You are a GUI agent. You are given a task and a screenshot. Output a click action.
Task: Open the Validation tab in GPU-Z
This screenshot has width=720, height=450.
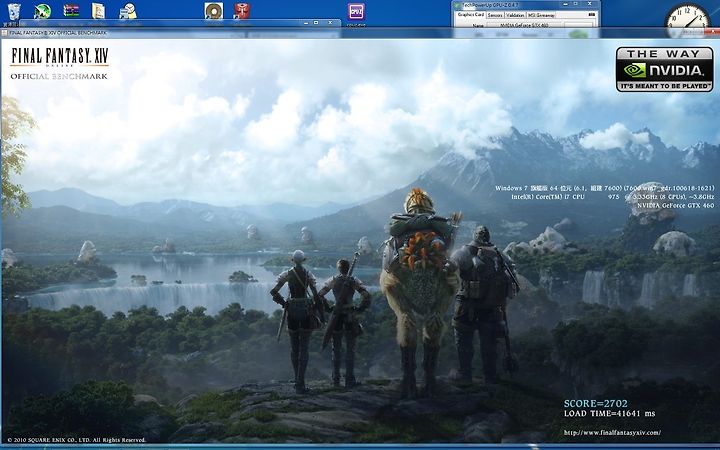pos(515,15)
